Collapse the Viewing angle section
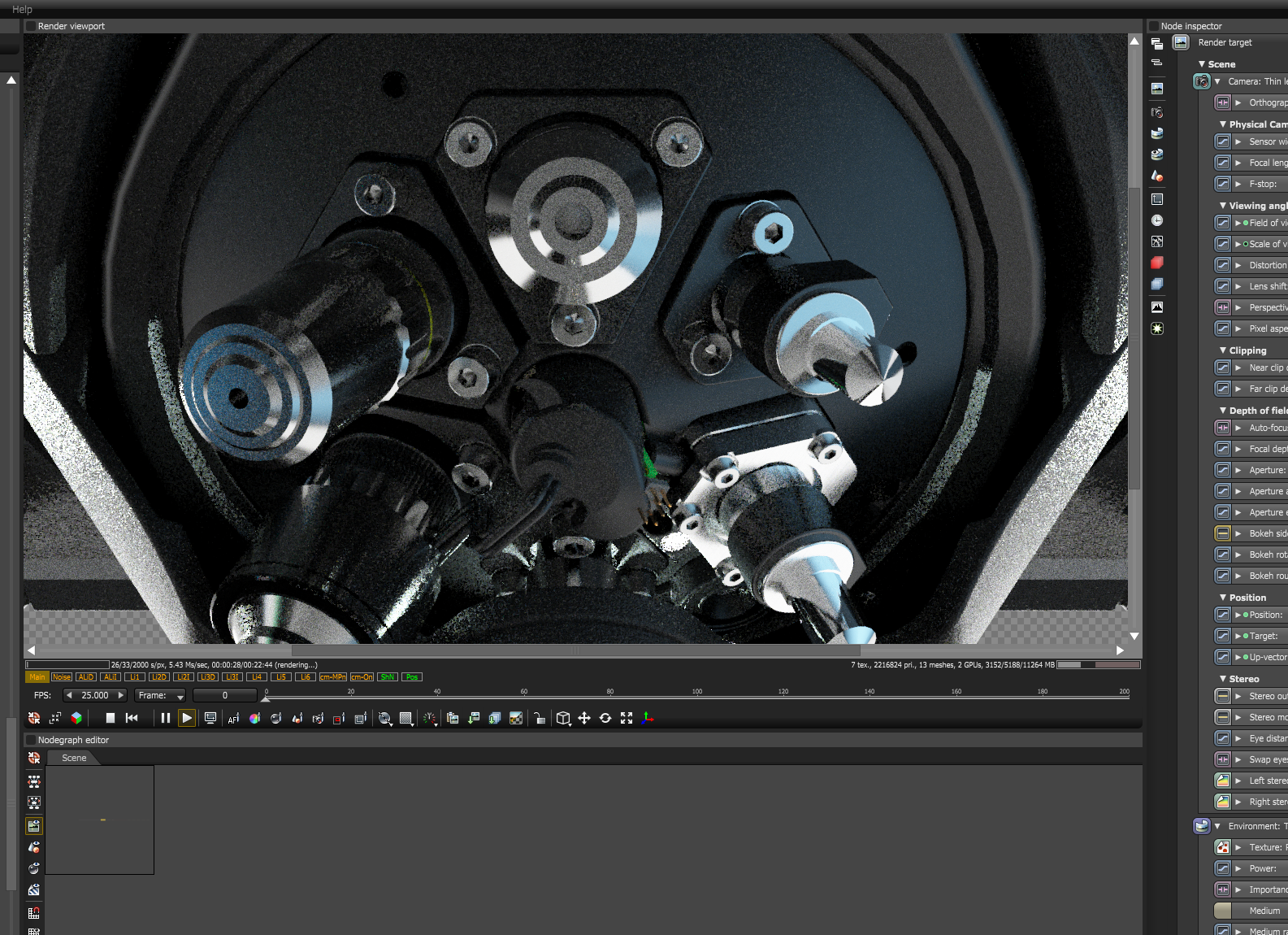The width and height of the screenshot is (1288, 935). click(1223, 206)
